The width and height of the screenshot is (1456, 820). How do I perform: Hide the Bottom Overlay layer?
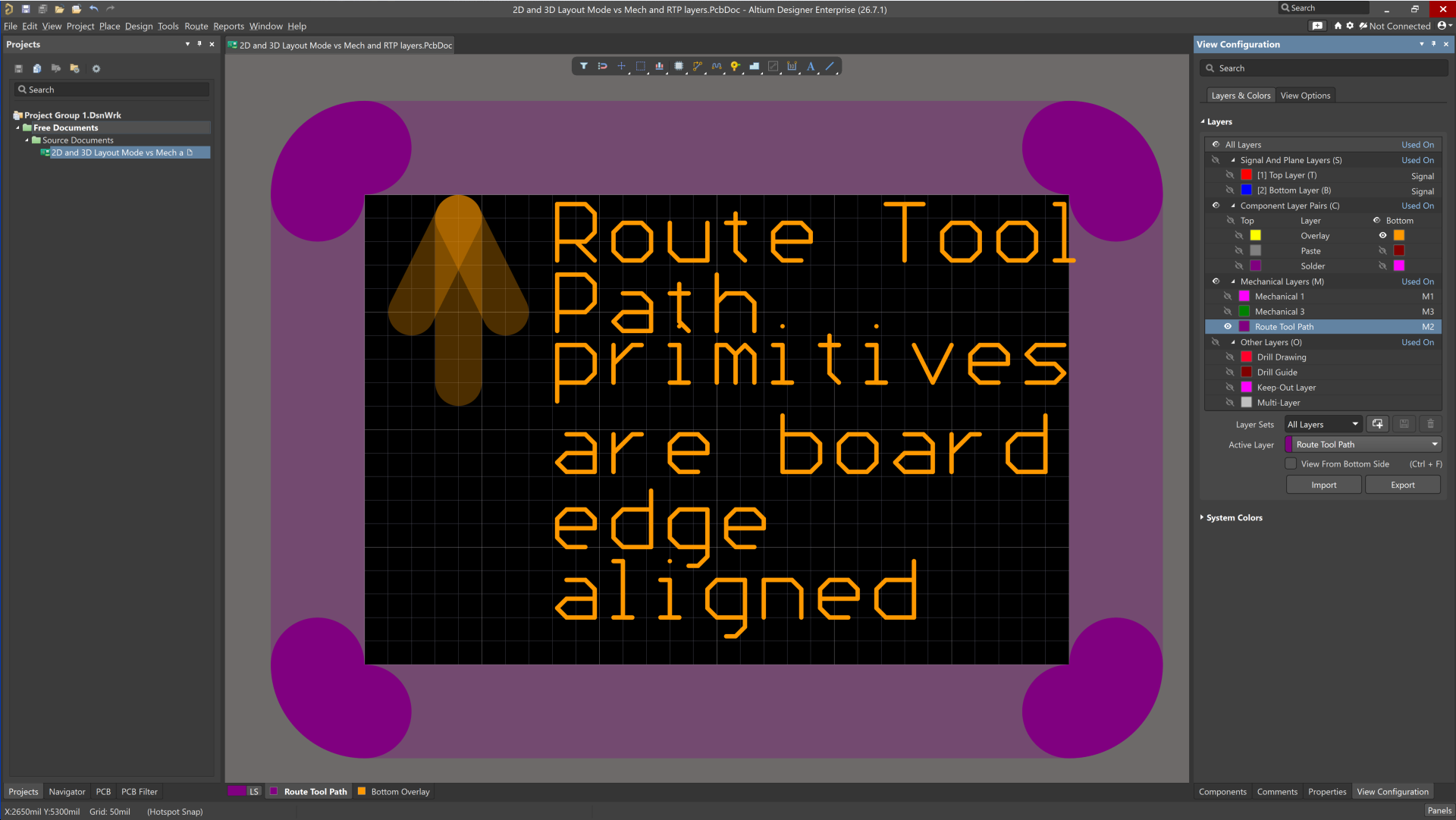[x=1382, y=236]
